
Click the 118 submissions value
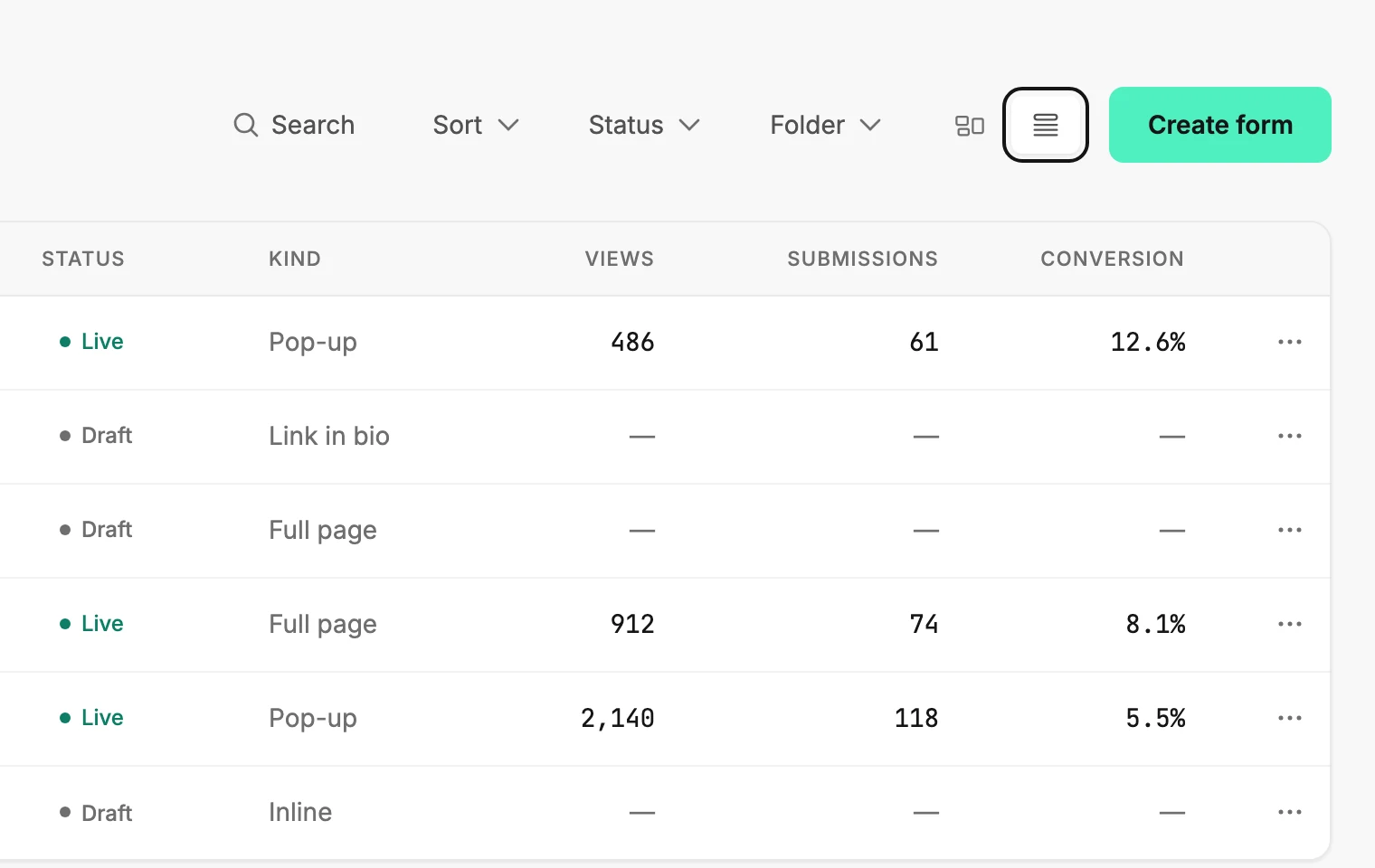916,718
